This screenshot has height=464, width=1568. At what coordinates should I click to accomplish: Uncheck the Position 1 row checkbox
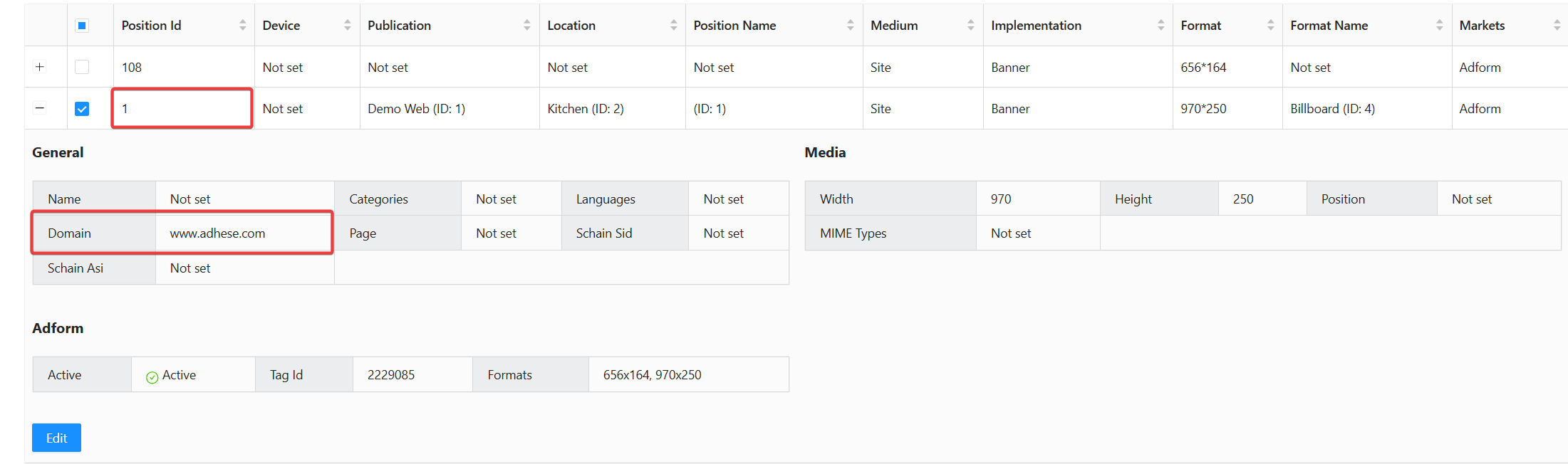point(82,109)
